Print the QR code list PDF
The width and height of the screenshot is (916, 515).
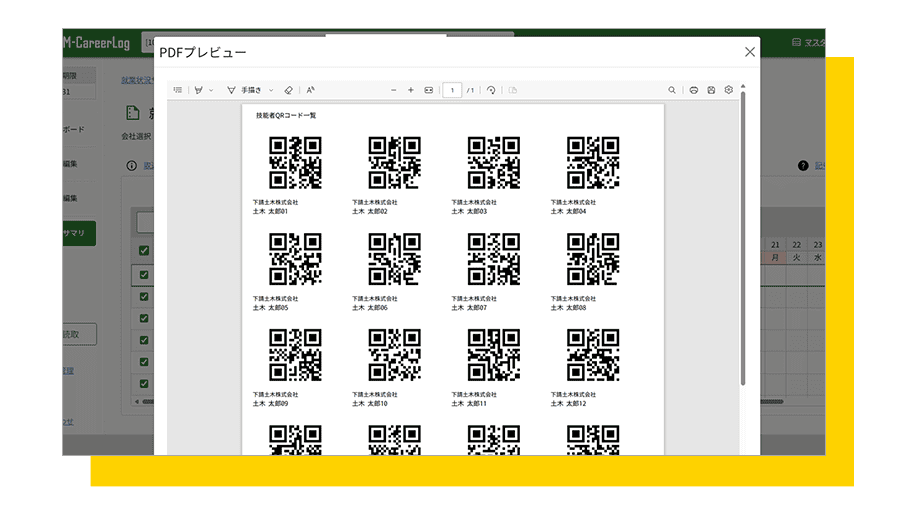point(693,90)
